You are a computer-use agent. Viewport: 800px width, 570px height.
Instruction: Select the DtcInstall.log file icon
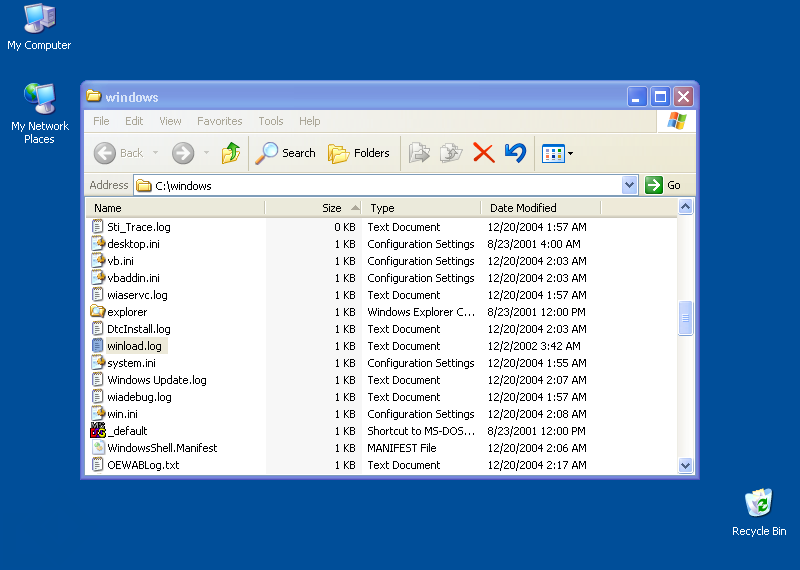point(97,329)
